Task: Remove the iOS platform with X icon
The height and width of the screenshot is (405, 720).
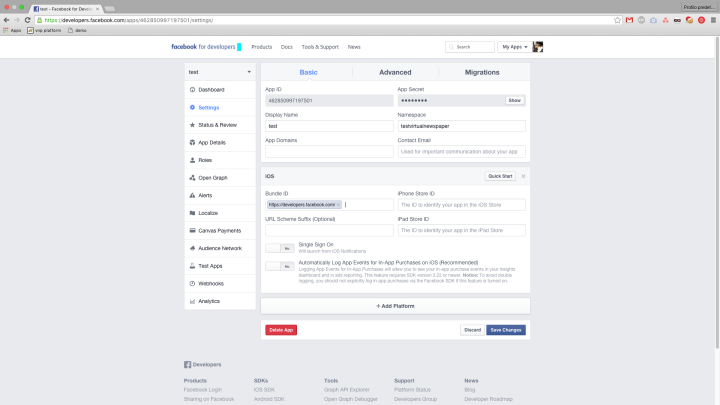Action: tap(523, 176)
